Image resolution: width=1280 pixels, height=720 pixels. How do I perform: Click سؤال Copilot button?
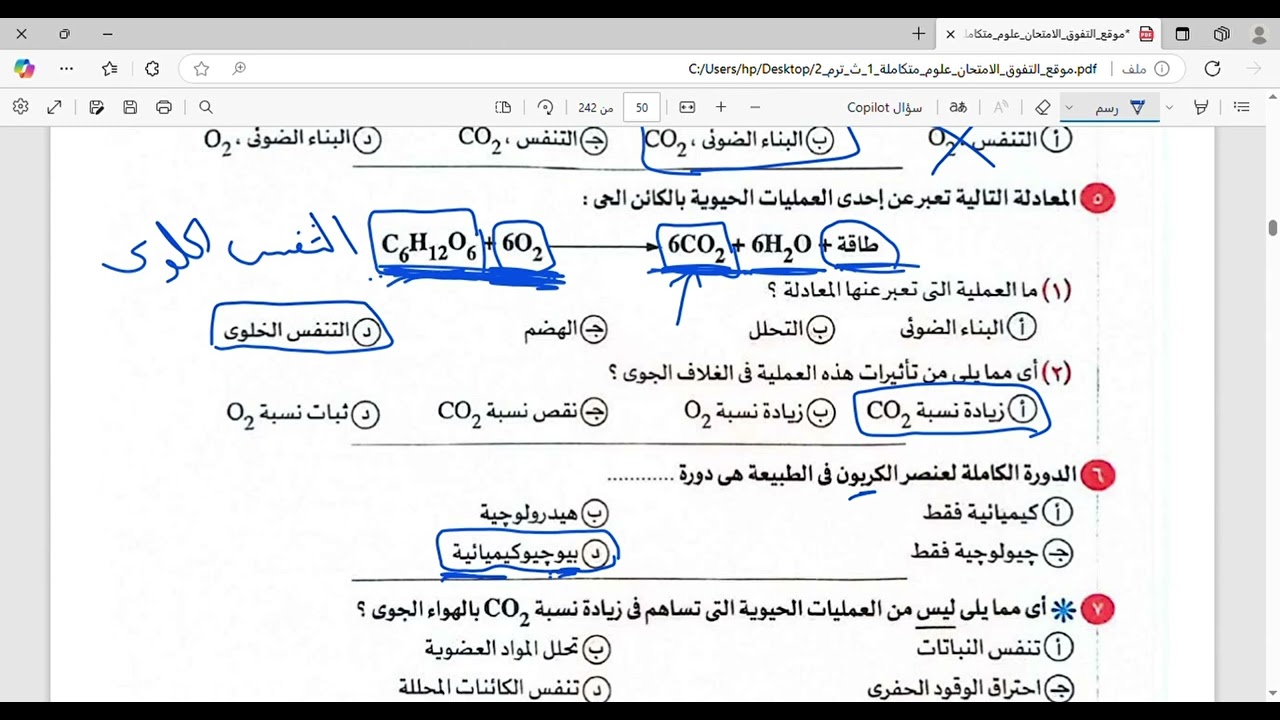click(884, 107)
